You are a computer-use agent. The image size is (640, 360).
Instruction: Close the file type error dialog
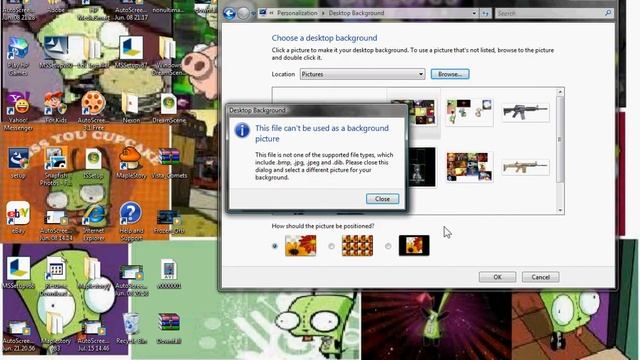(x=382, y=199)
